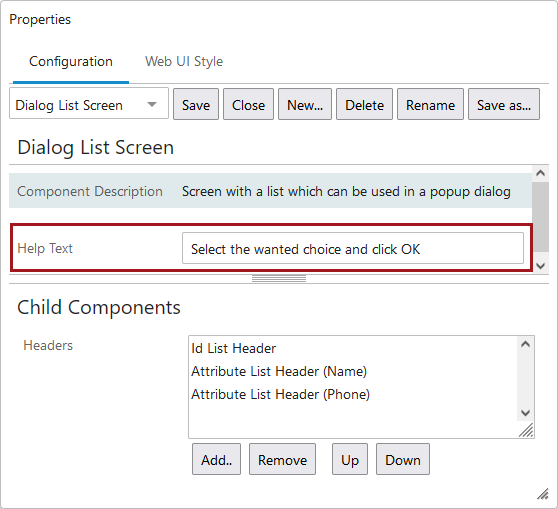Image resolution: width=558 pixels, height=509 pixels.
Task: Click scroll down arrow in properties pane
Action: coord(540,266)
